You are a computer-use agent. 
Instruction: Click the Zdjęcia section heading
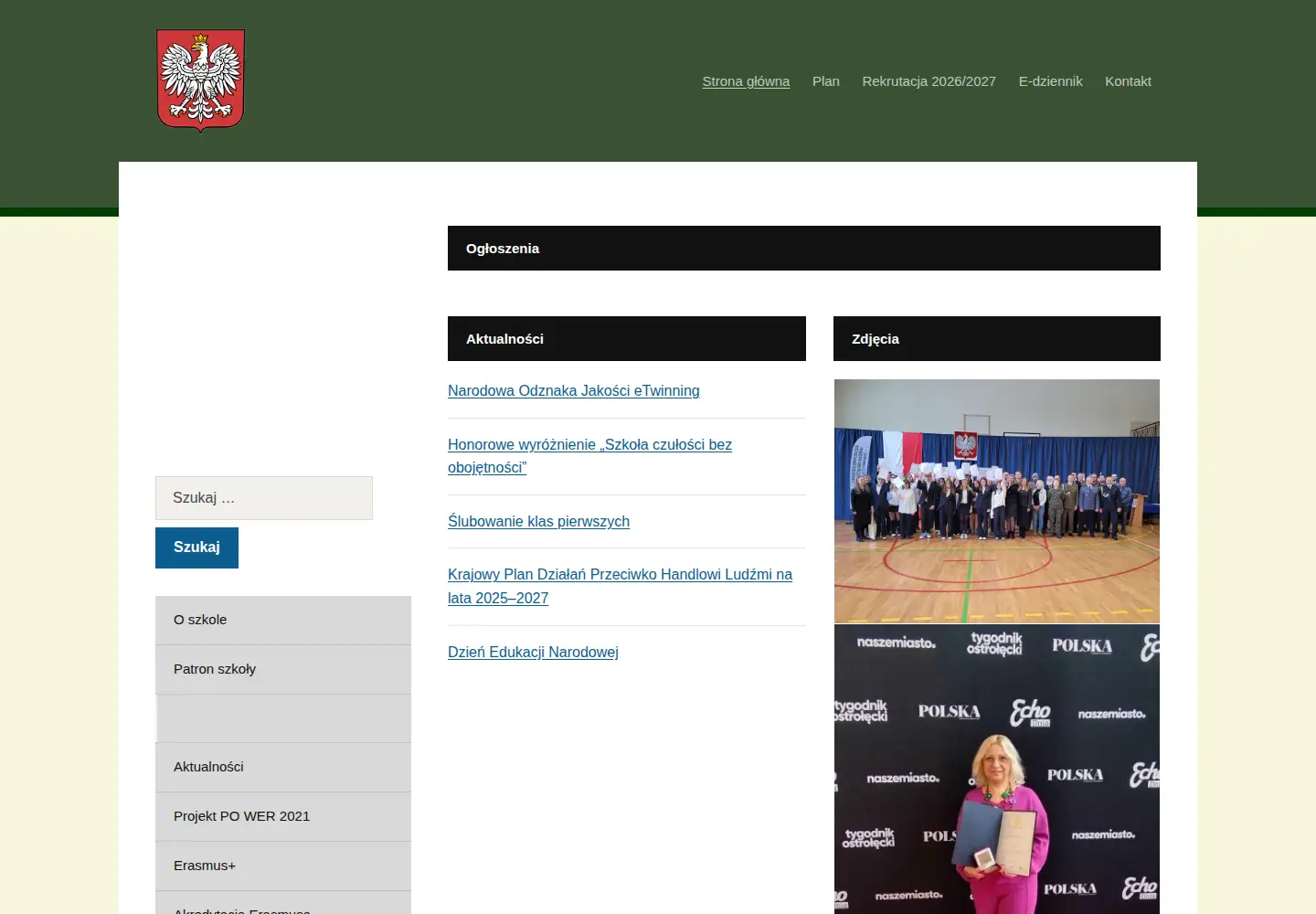point(997,339)
